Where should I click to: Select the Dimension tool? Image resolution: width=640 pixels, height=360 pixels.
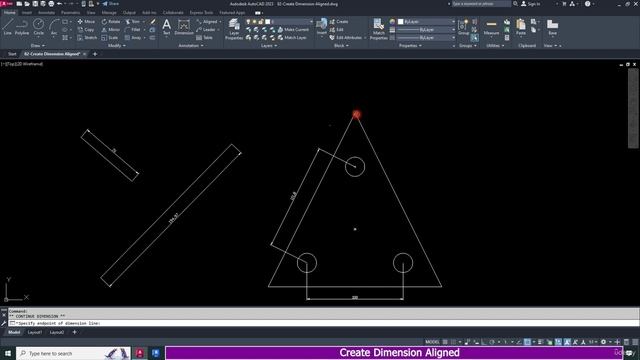[184, 27]
